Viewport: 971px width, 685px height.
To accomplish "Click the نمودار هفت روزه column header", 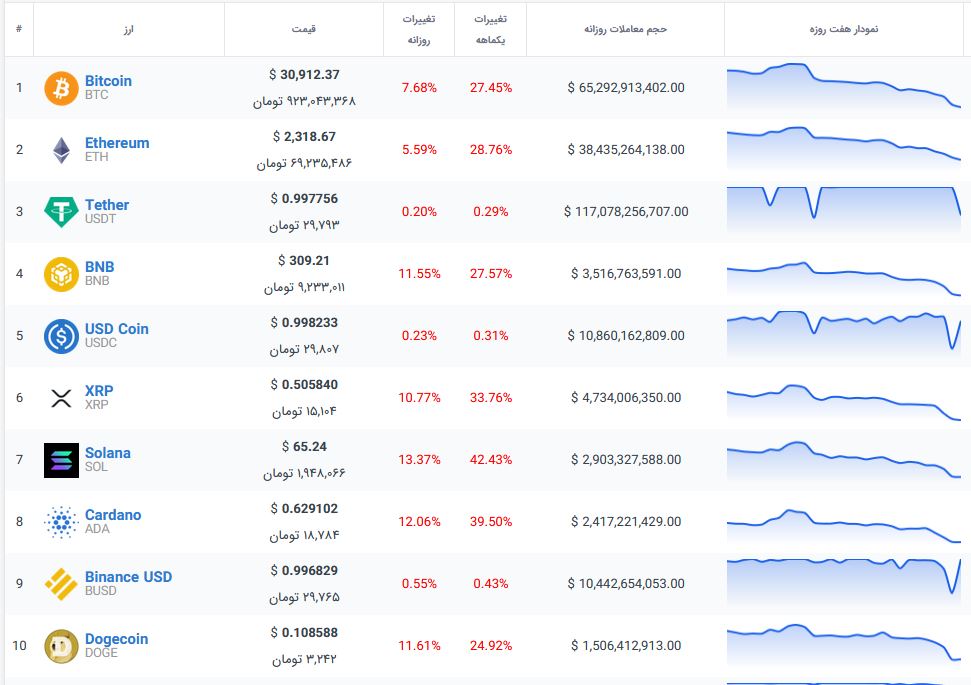I will click(x=843, y=29).
